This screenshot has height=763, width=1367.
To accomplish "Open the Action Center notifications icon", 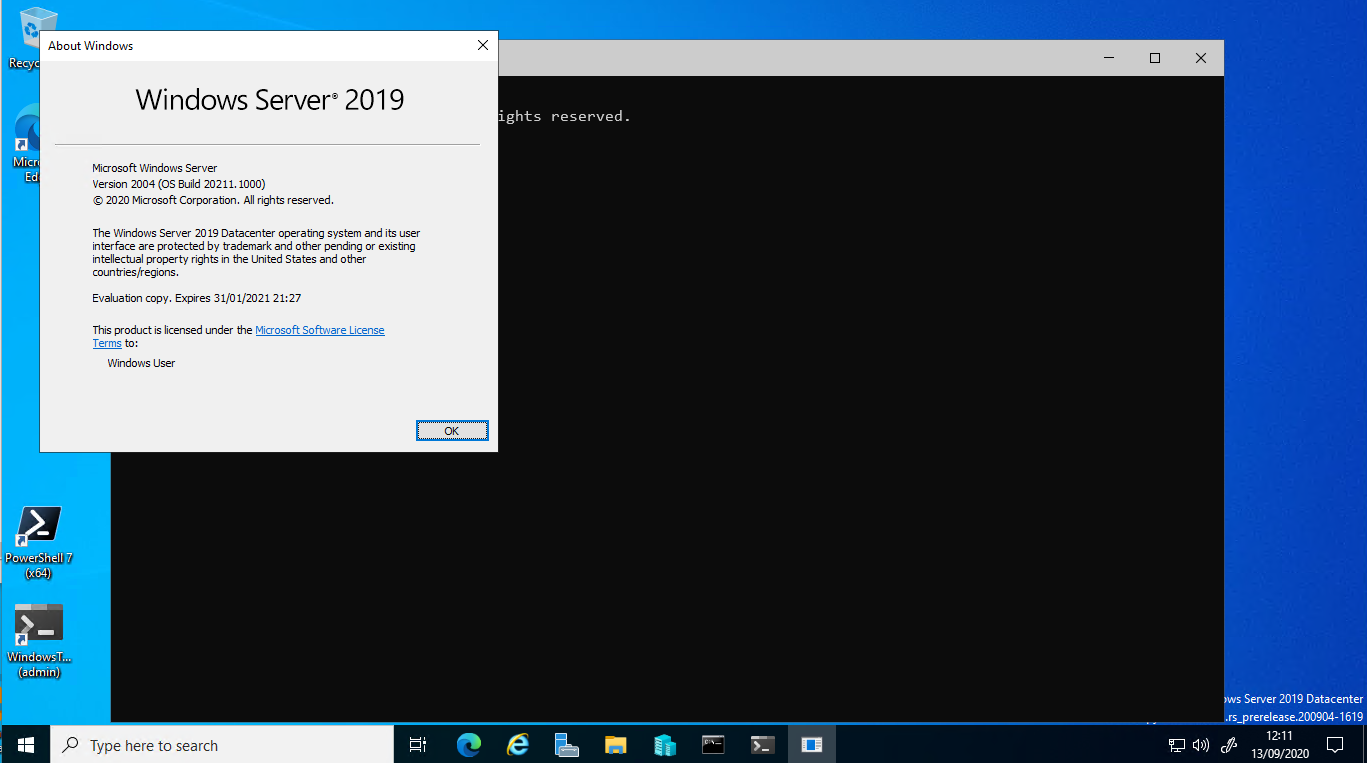I will pos(1335,745).
